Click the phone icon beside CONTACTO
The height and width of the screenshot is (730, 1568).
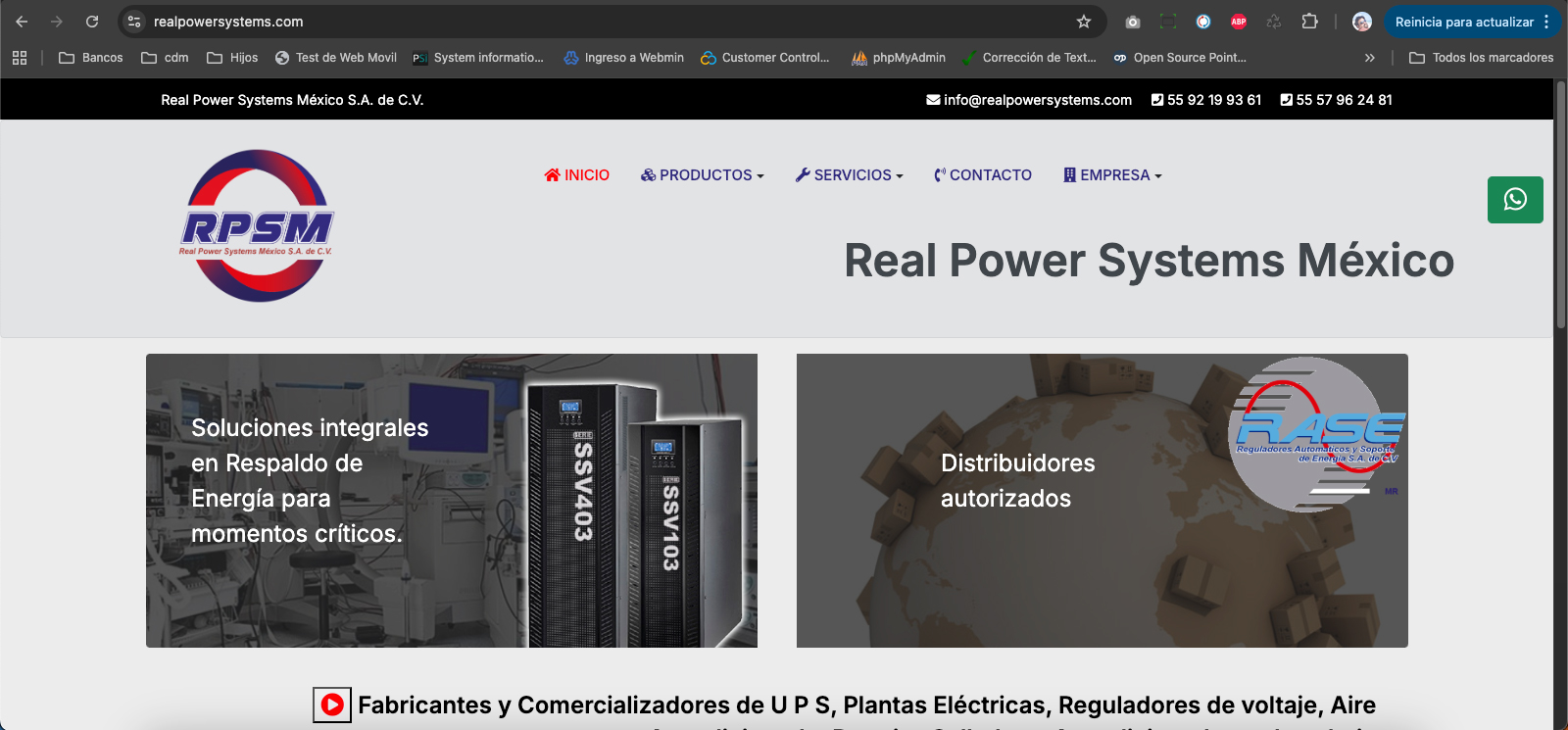[x=940, y=174]
